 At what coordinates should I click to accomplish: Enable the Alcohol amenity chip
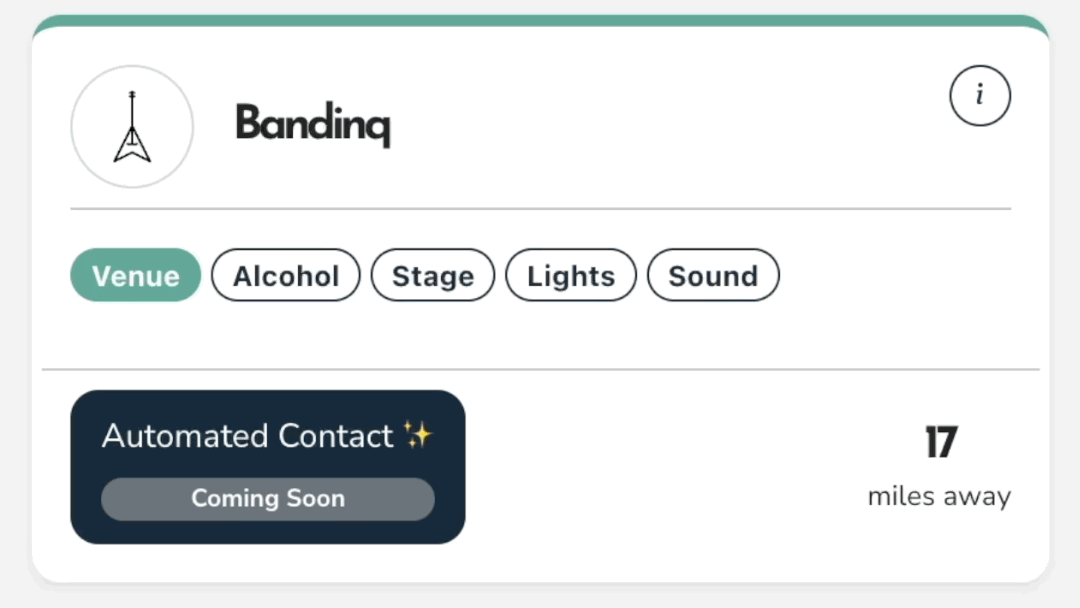click(x=285, y=275)
